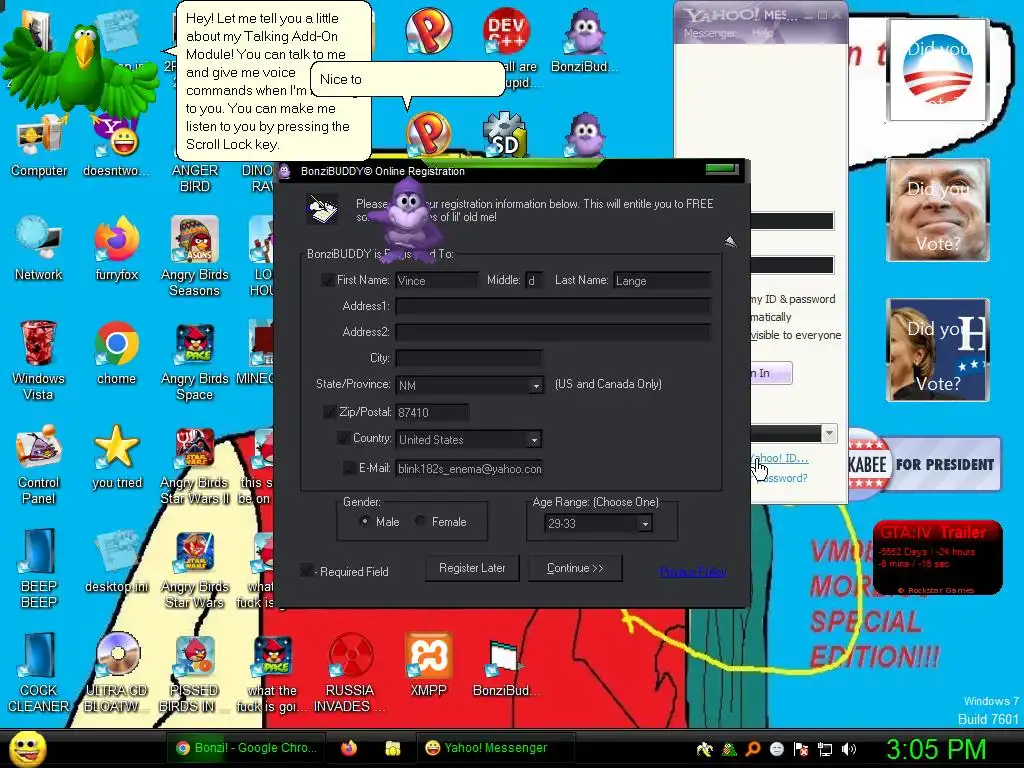The height and width of the screenshot is (768, 1024).
Task: Click the McCain 'Did you Vote?' gadget
Action: coord(938,210)
